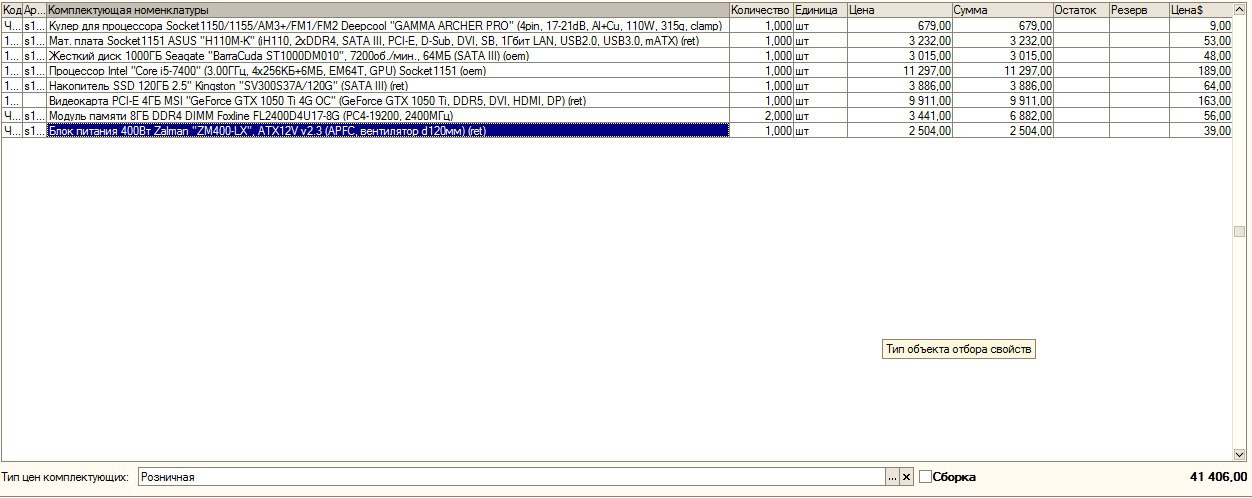The image size is (1252, 498).
Task: Select the Intel Core i5-7400 processor row
Action: coord(385,71)
